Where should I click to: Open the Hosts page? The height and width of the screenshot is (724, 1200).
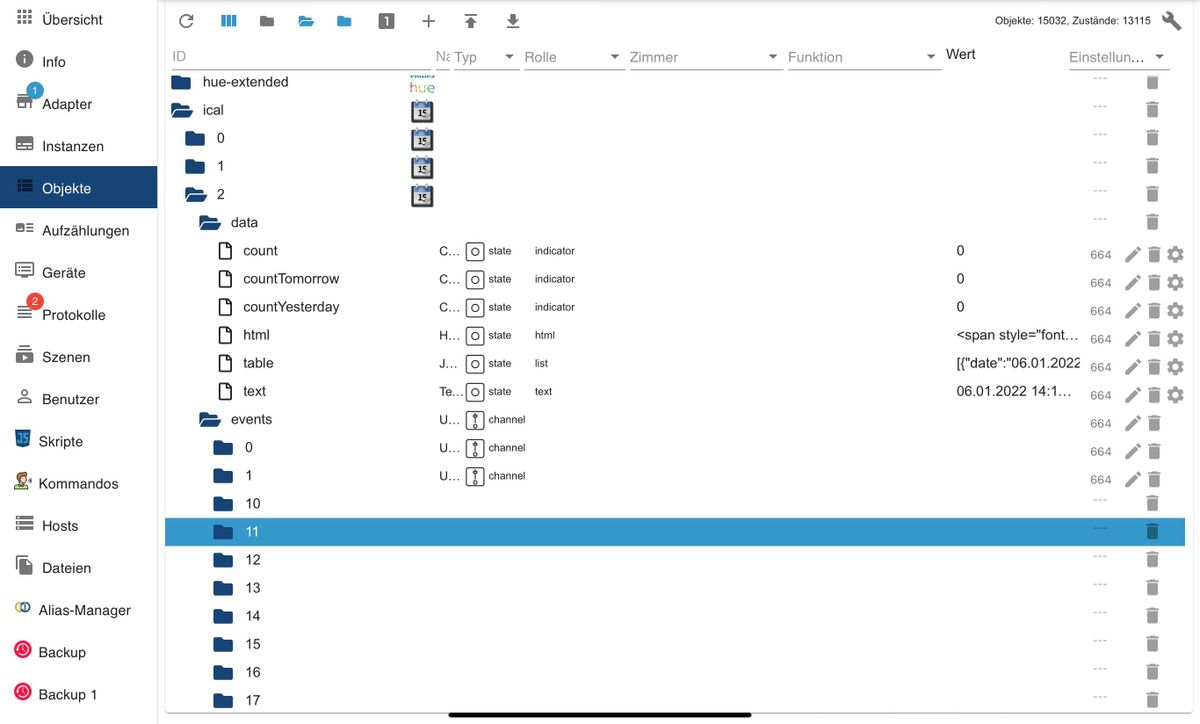[x=79, y=526]
